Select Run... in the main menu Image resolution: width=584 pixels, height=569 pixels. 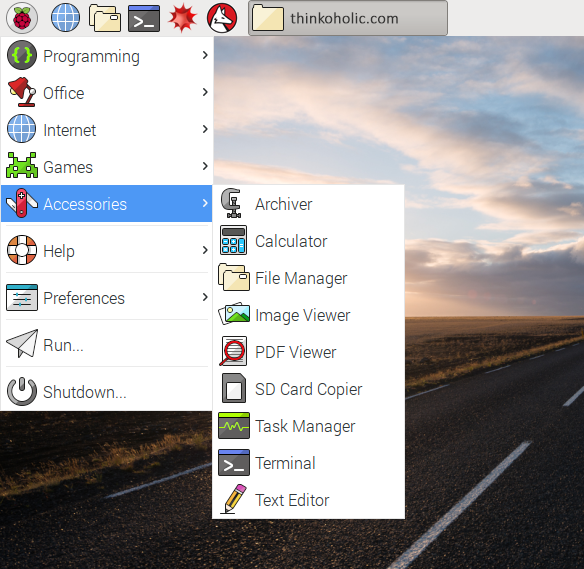[x=107, y=344]
